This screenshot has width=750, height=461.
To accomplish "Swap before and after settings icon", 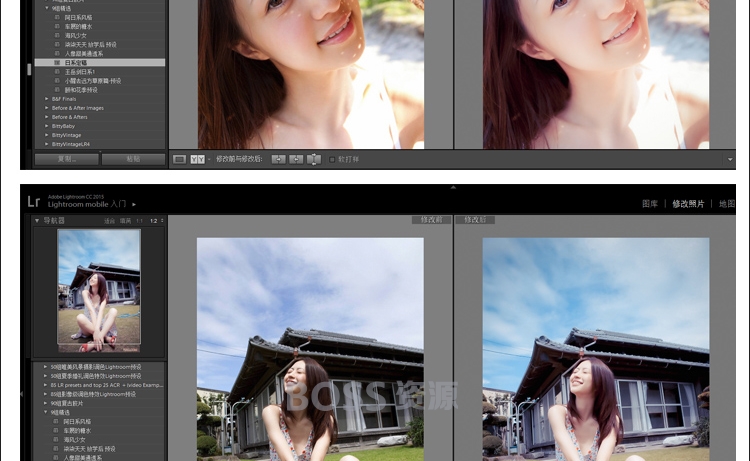I will pyautogui.click(x=314, y=159).
